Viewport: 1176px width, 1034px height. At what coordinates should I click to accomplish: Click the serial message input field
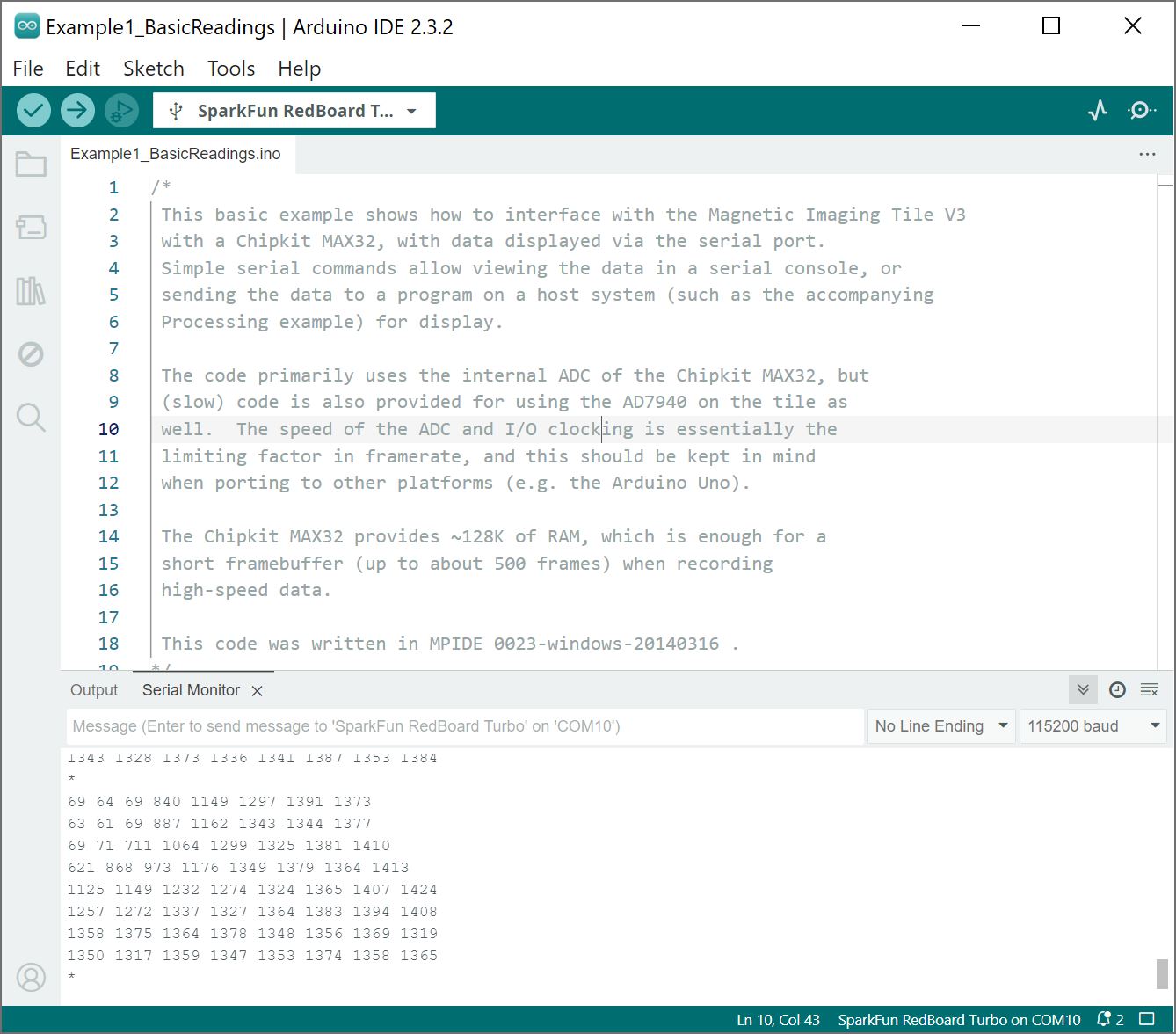point(464,726)
